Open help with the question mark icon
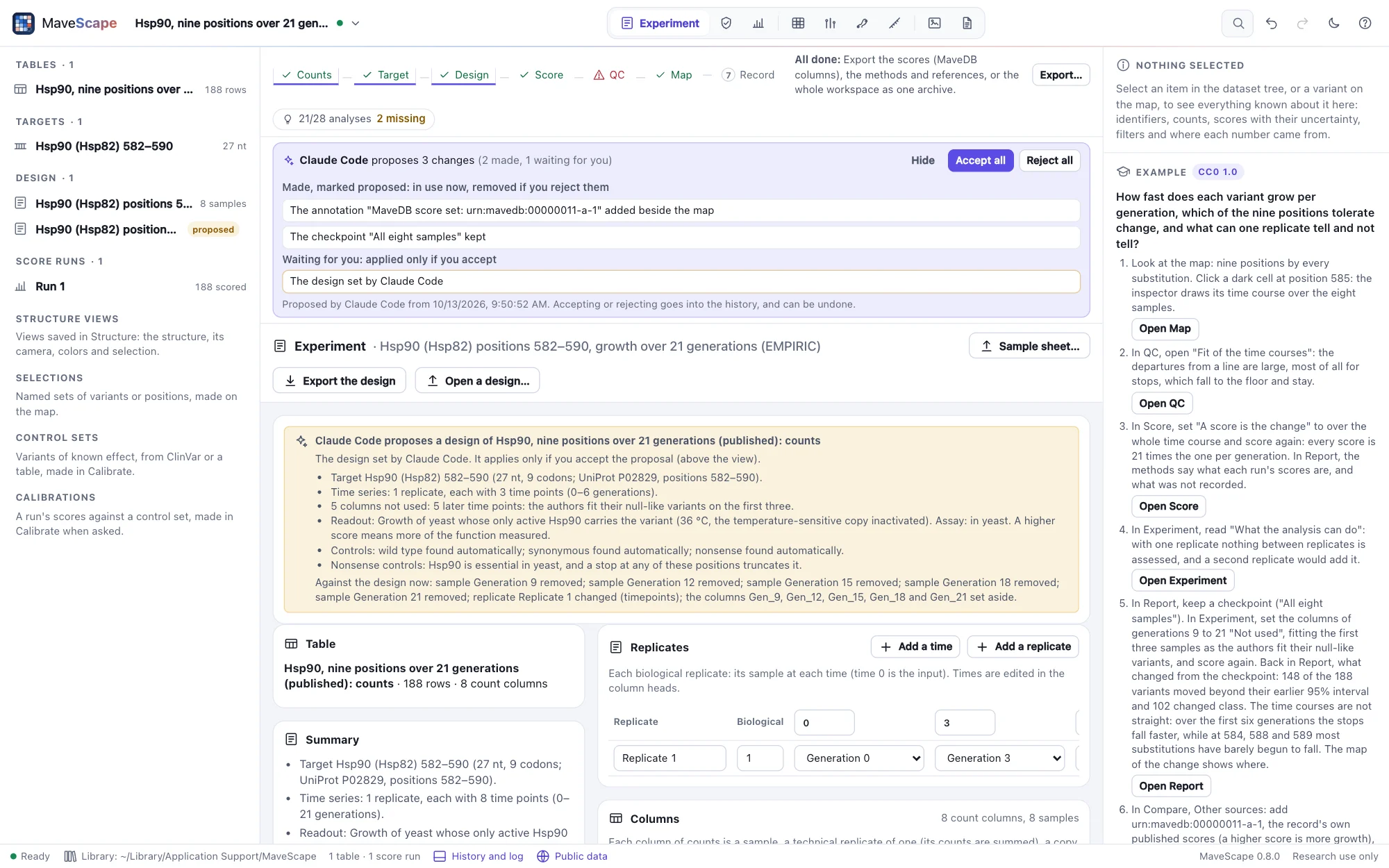Screen dimensions: 1389x868 [1365, 23]
